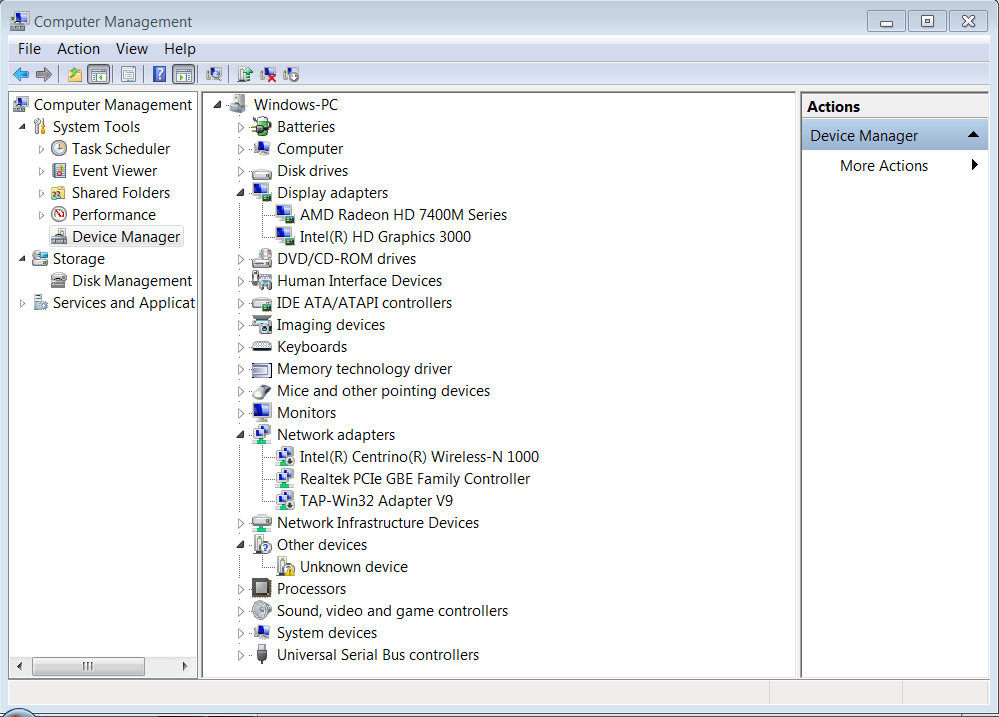Click Uninstall device icon with red X
Viewport: 999px width, 717px height.
tap(268, 75)
